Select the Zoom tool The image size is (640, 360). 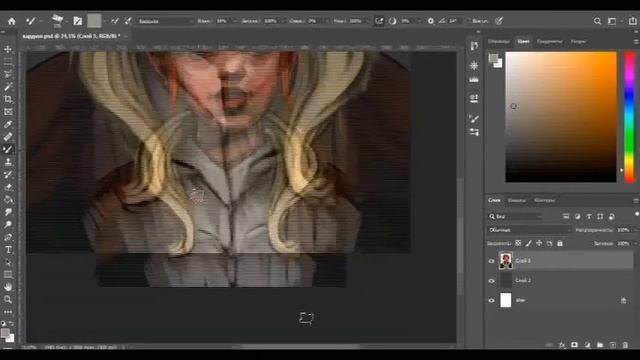coord(8,300)
